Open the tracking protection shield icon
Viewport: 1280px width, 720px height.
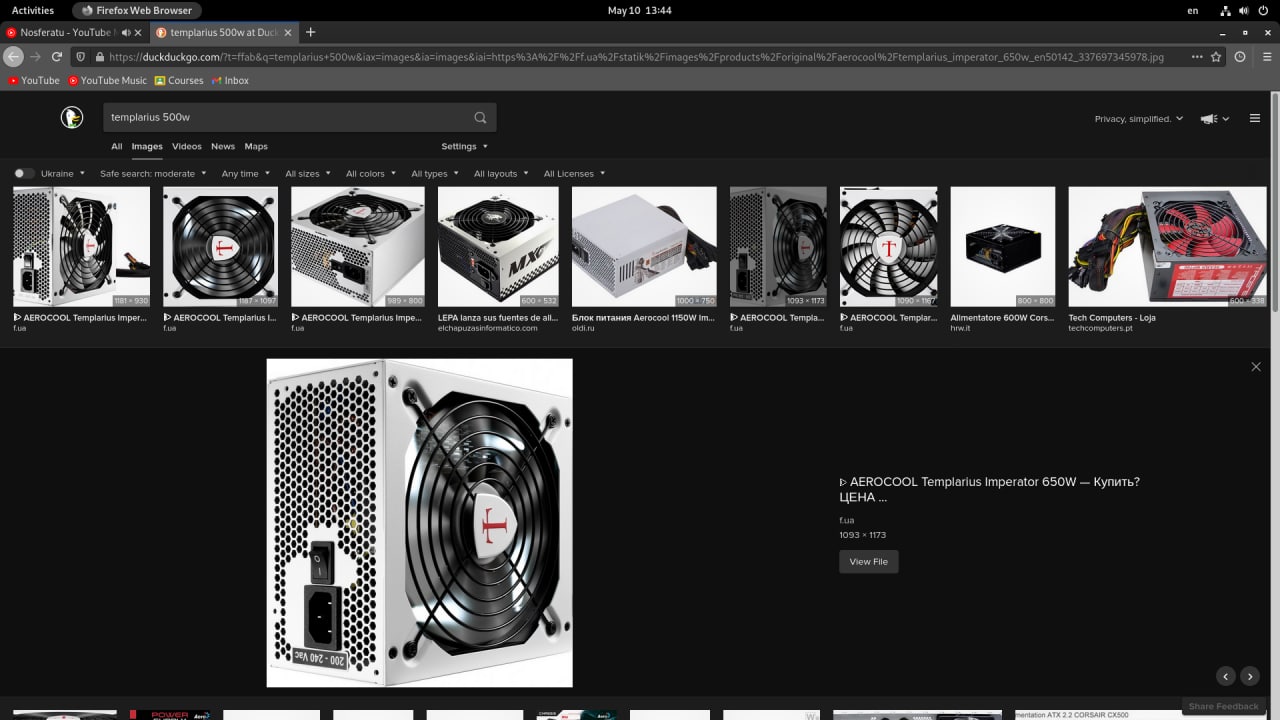[81, 57]
